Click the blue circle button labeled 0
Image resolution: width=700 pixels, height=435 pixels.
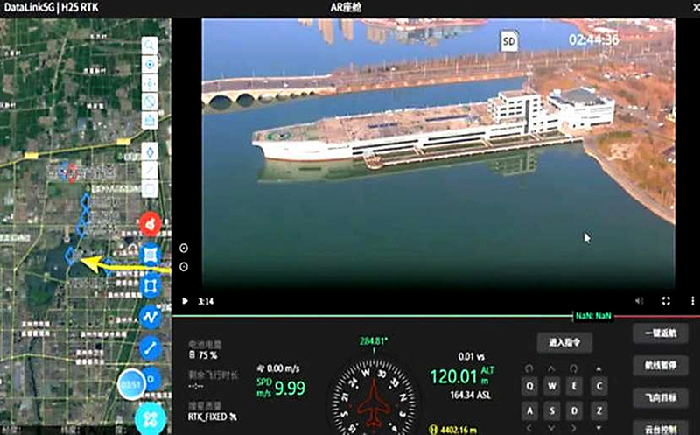click(x=152, y=379)
